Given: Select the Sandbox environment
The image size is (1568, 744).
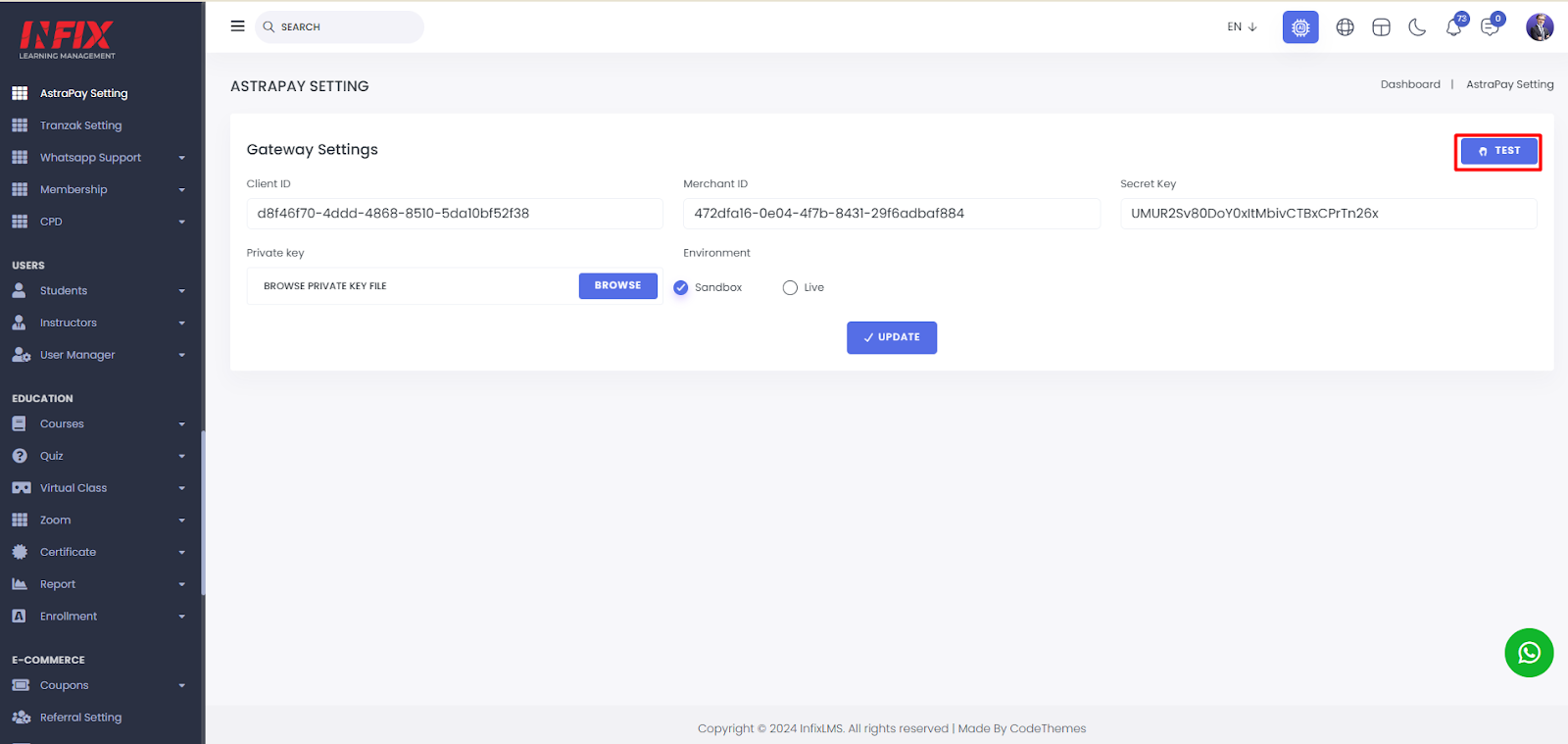Looking at the screenshot, I should 681,287.
